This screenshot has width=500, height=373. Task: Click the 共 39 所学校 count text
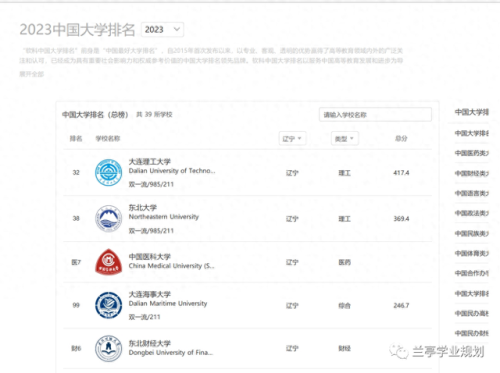tap(154, 115)
